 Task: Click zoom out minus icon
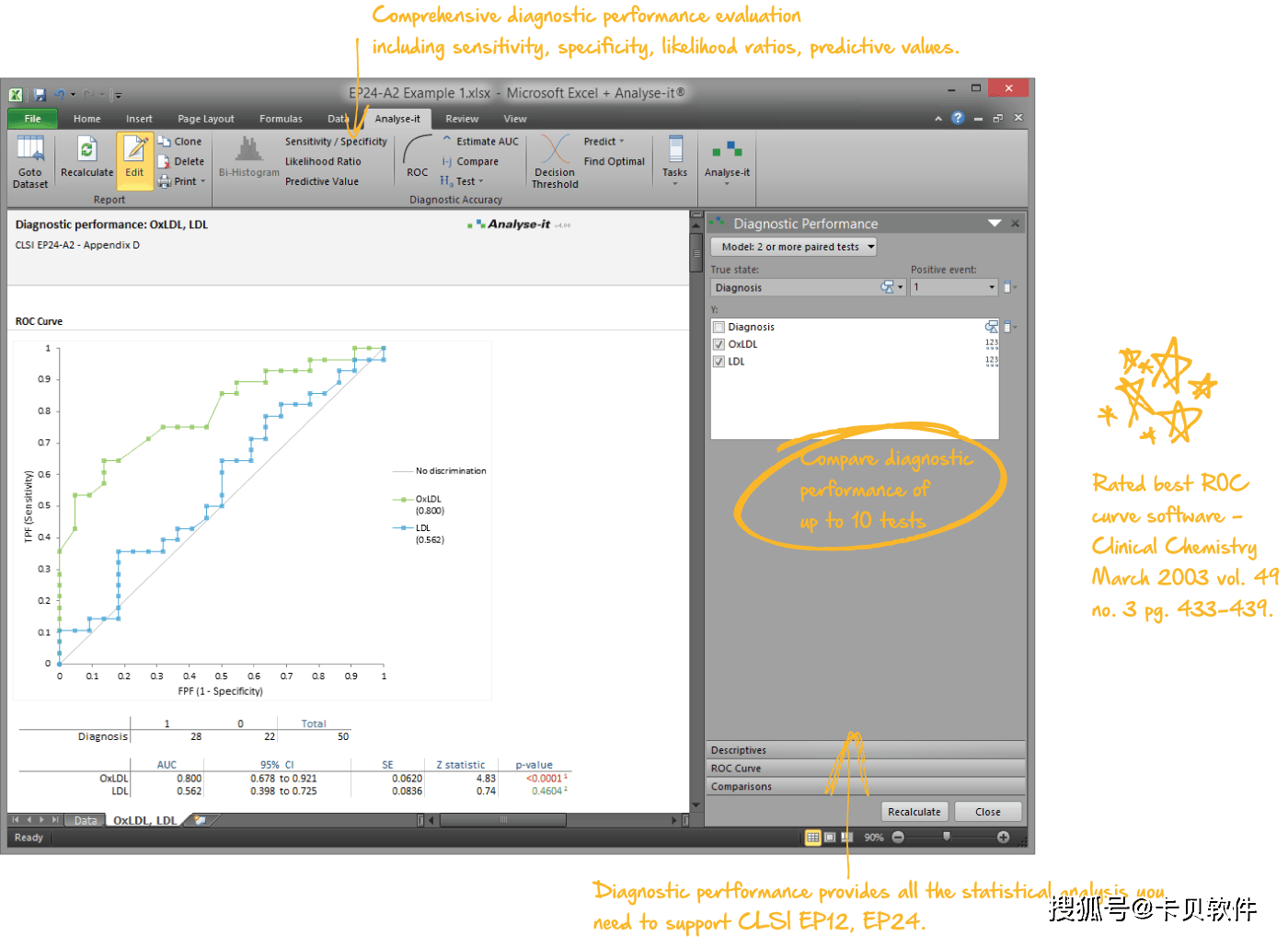898,837
